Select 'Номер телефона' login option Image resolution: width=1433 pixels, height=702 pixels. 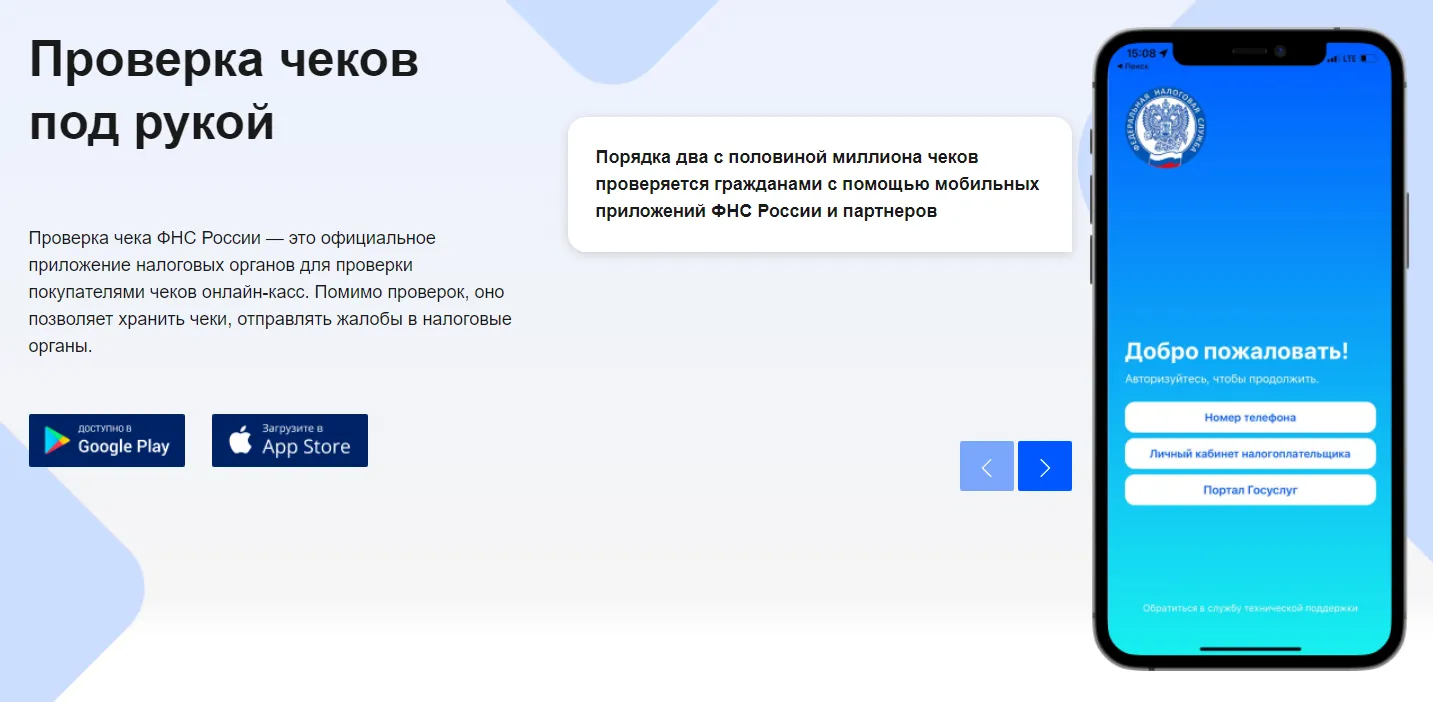tap(1250, 417)
